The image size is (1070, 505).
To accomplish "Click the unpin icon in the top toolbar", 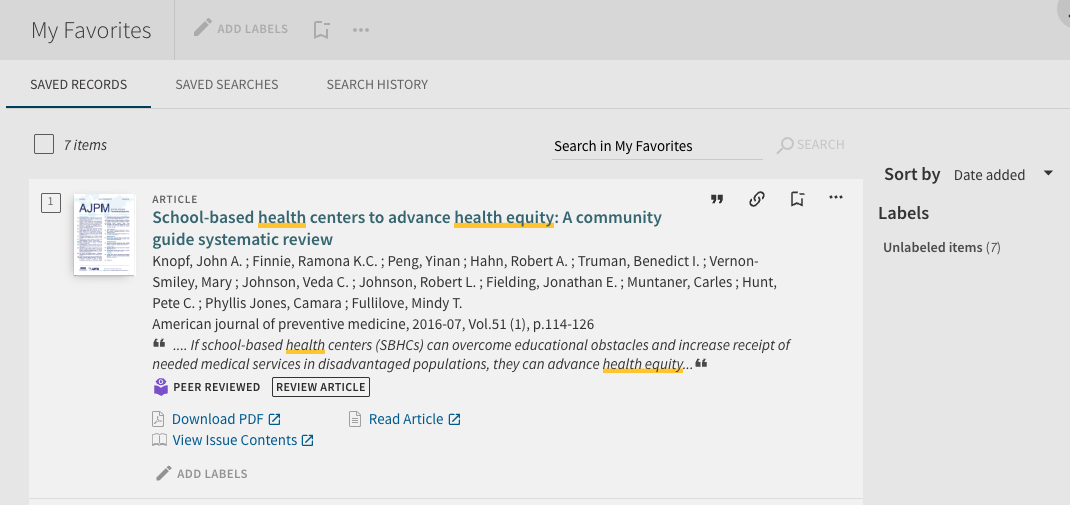I will [321, 30].
